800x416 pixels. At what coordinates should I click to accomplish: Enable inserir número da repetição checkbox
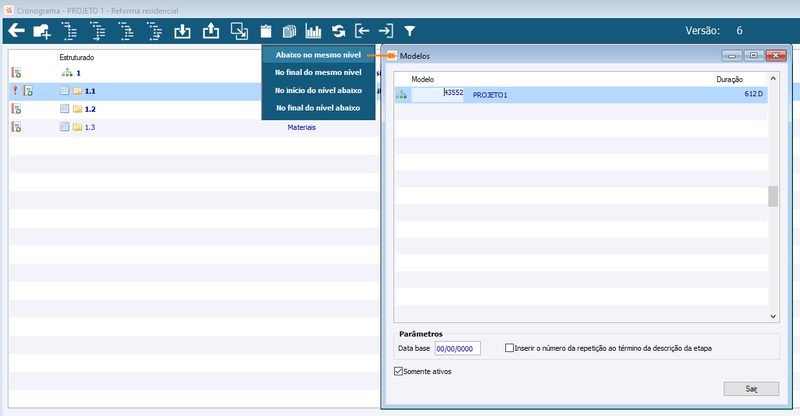509,348
